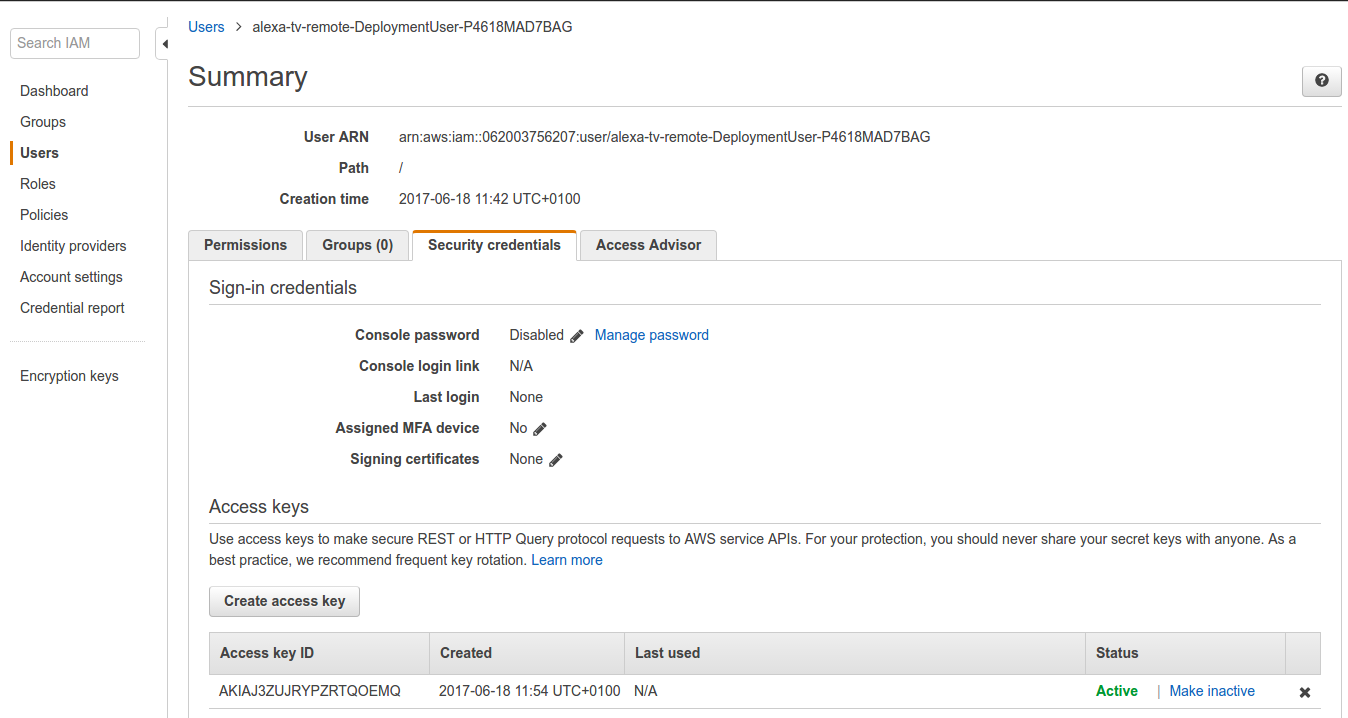Image resolution: width=1348 pixels, height=718 pixels.
Task: Open the help question mark icon
Action: pyautogui.click(x=1321, y=81)
